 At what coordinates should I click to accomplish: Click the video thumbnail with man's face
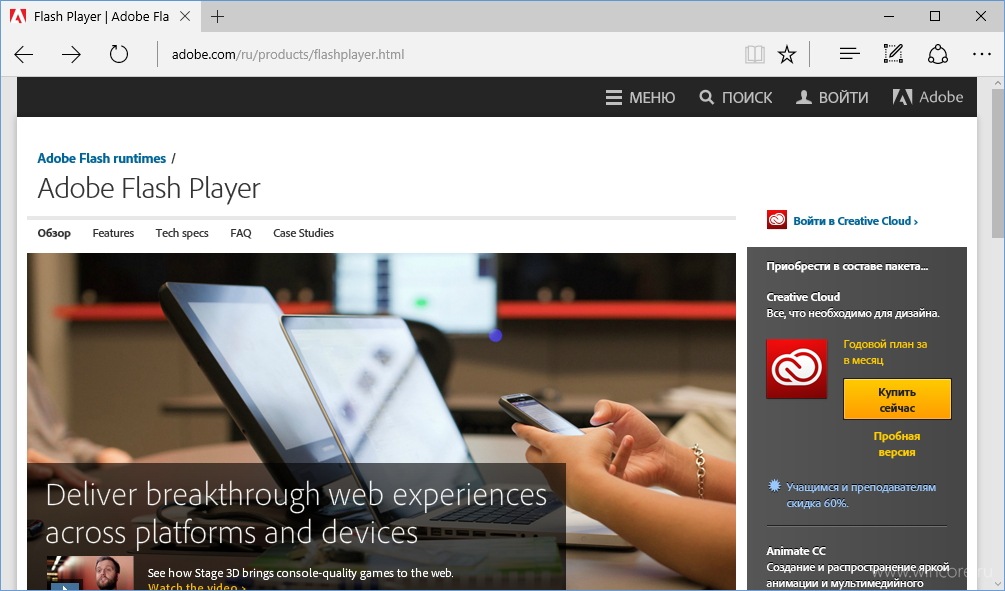90,573
